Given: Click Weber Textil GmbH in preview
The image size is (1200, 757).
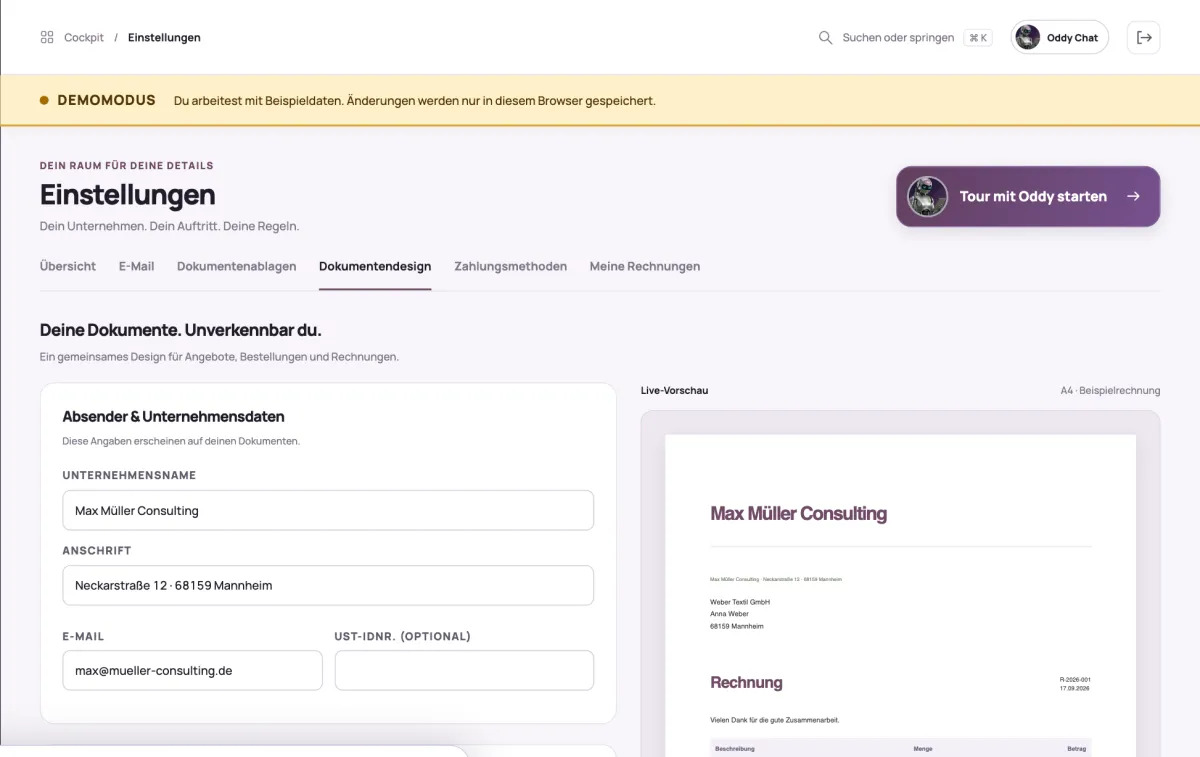Looking at the screenshot, I should tap(740, 602).
